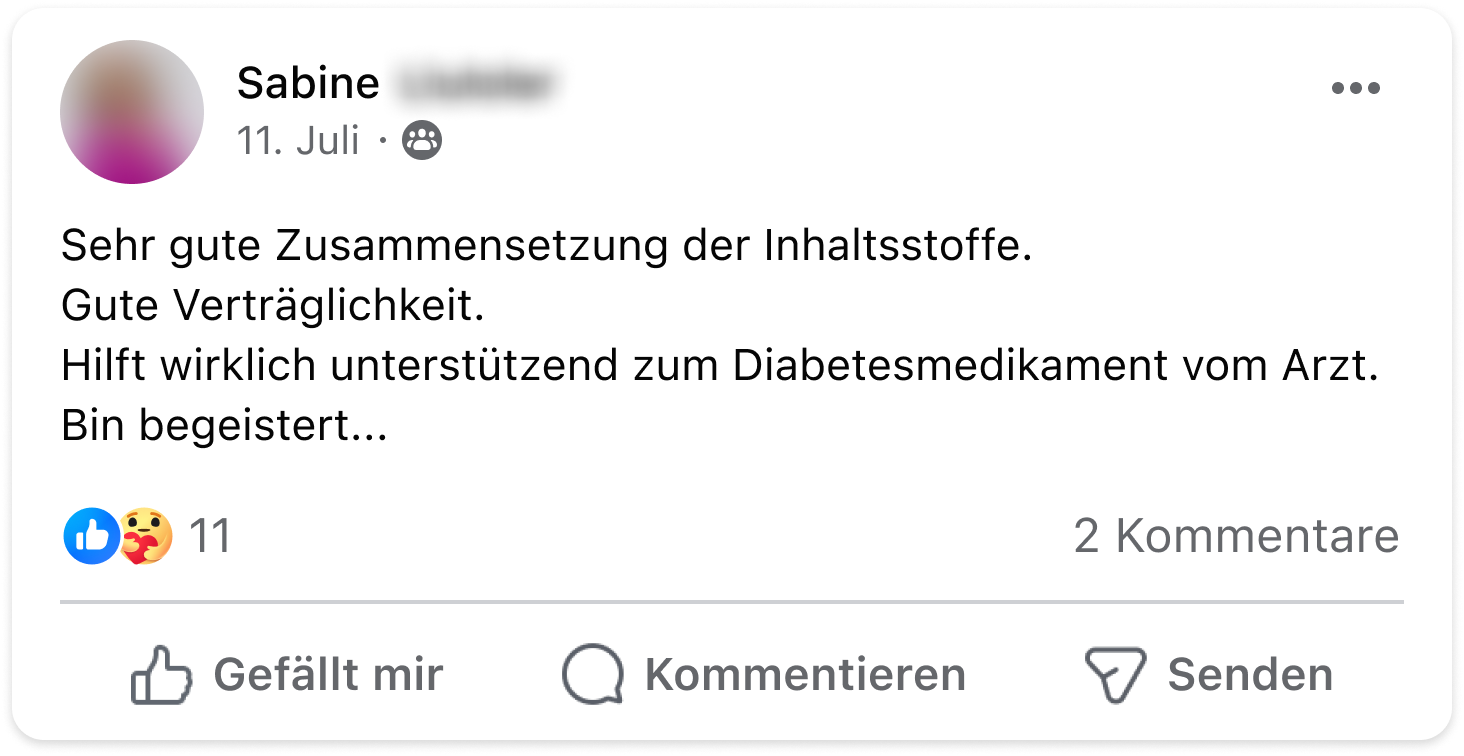Viewport: 1464px width, 756px height.
Task: Click the blue thumbs-up reaction icon
Action: [91, 536]
